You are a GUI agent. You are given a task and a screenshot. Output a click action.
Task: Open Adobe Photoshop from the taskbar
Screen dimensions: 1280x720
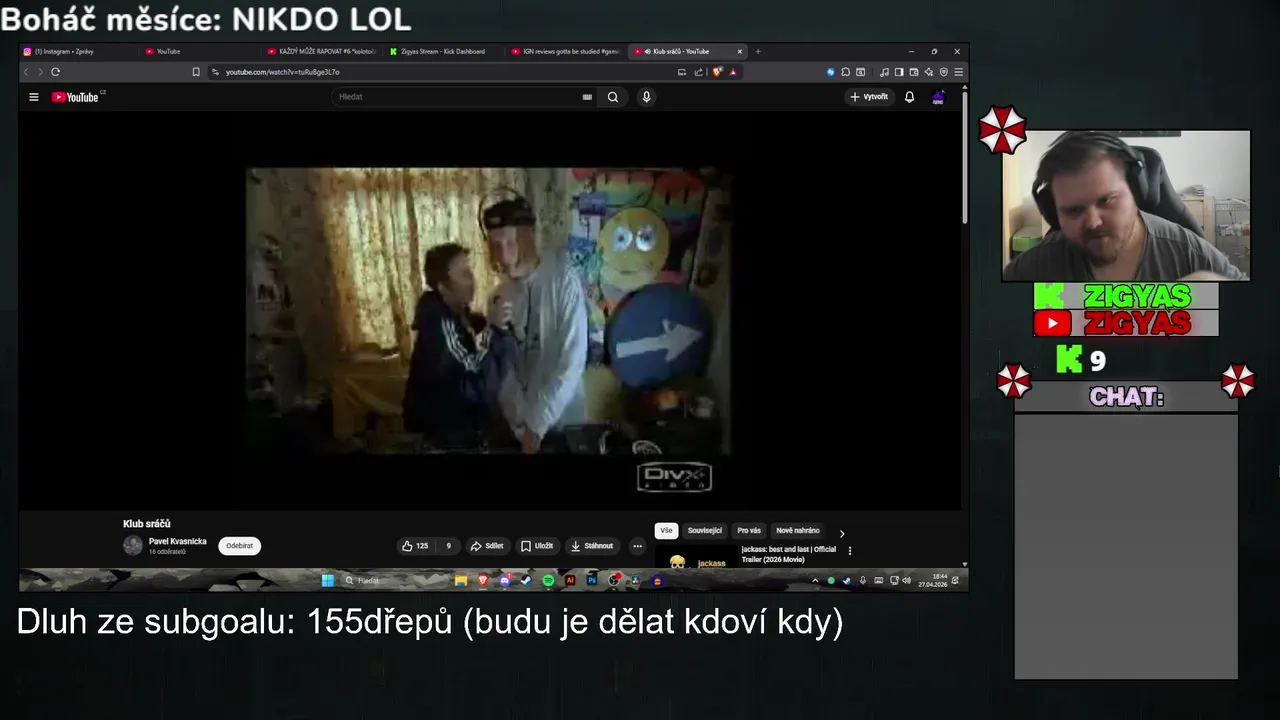(592, 580)
